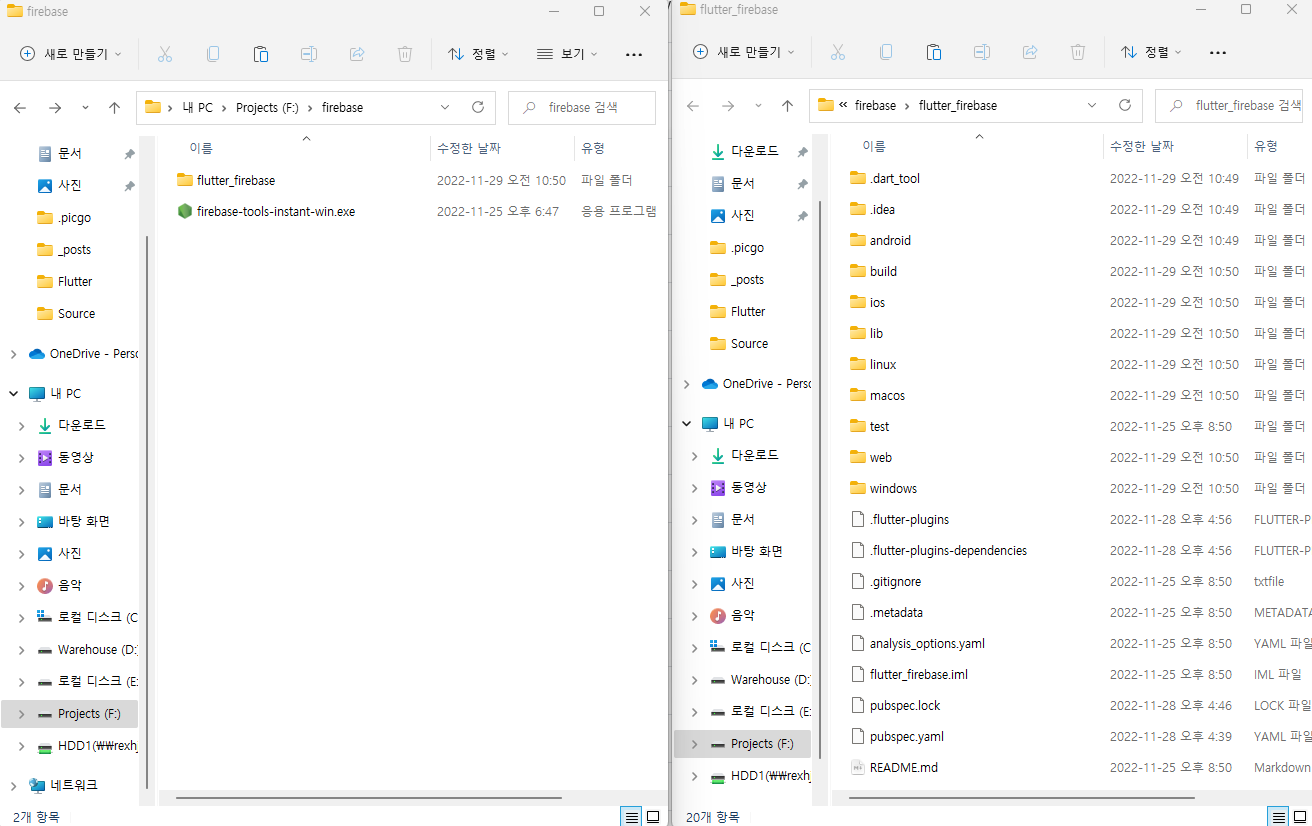The image size is (1312, 826).
Task: Switch flutter_firebase window to details view
Action: coord(1278,816)
